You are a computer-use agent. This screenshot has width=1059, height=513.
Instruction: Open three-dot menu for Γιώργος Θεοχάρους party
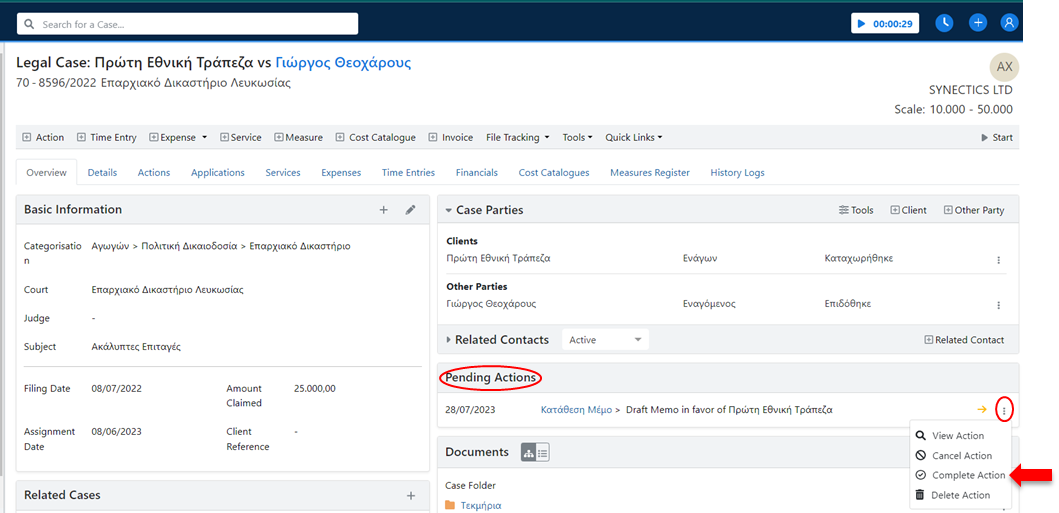point(998,305)
